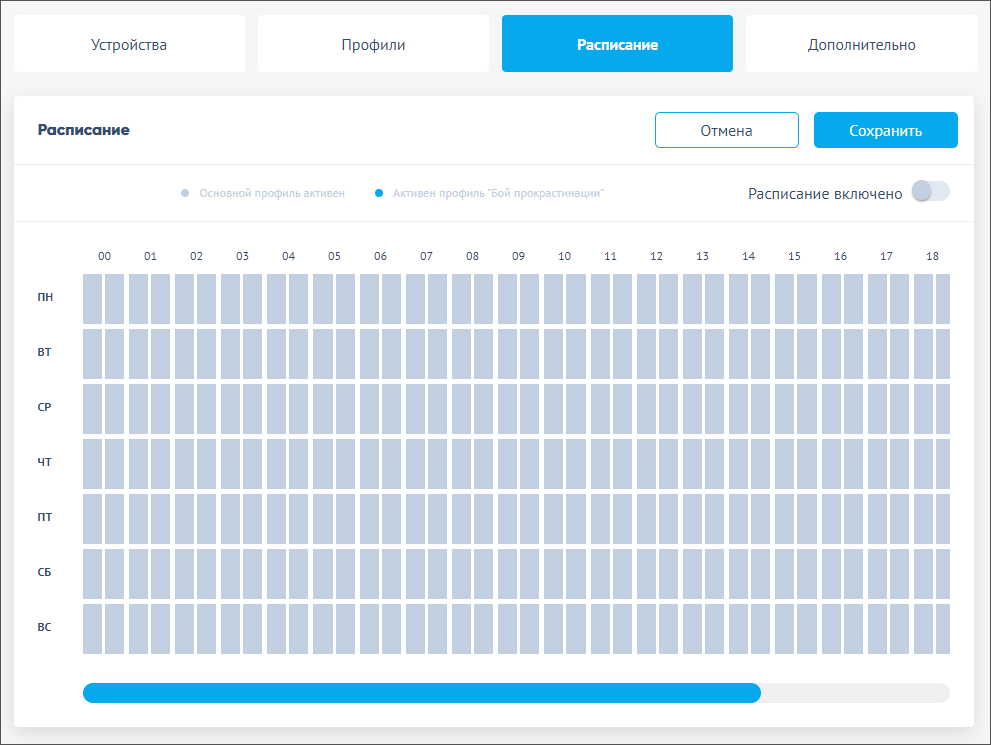
Task: Click the Отмена button
Action: click(x=726, y=130)
